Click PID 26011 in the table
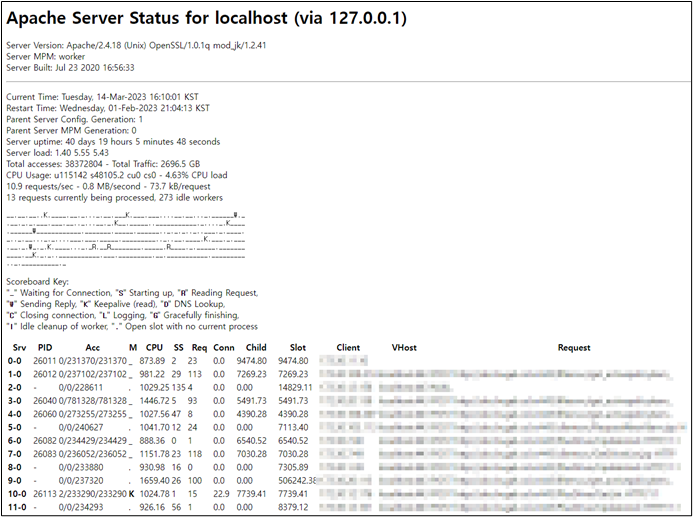The image size is (693, 517). coord(45,361)
